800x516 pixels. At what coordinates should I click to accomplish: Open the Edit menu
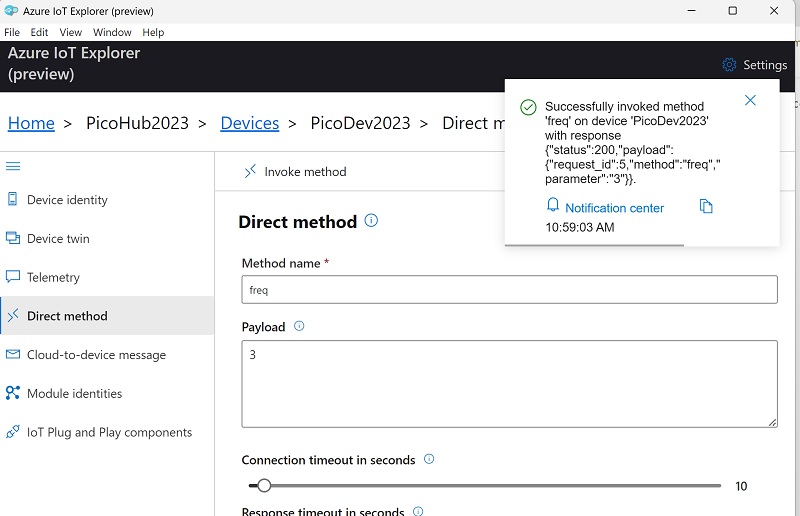click(39, 33)
